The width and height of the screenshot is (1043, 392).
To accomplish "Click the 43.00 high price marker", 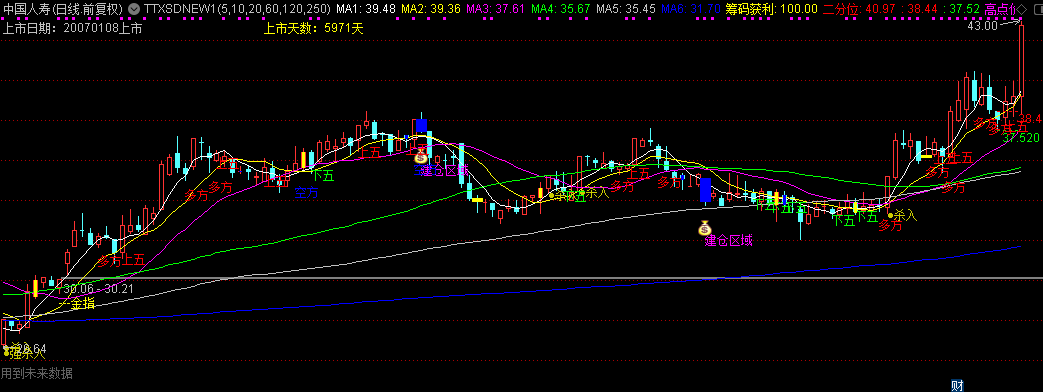I will (982, 26).
